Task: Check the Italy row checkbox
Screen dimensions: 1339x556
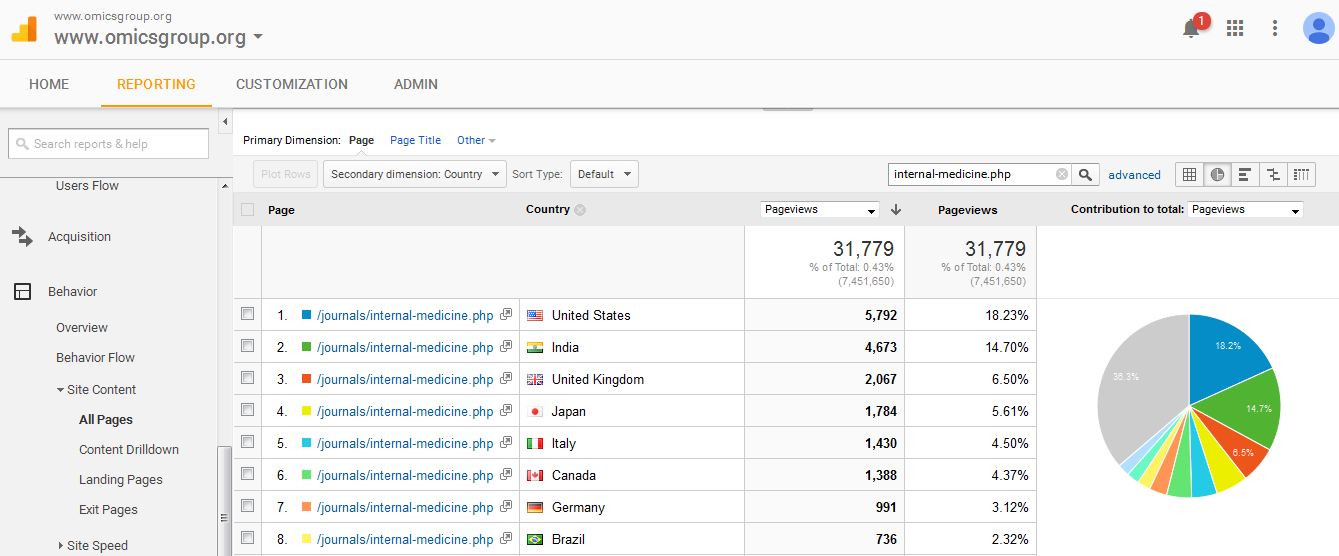Action: click(x=247, y=442)
